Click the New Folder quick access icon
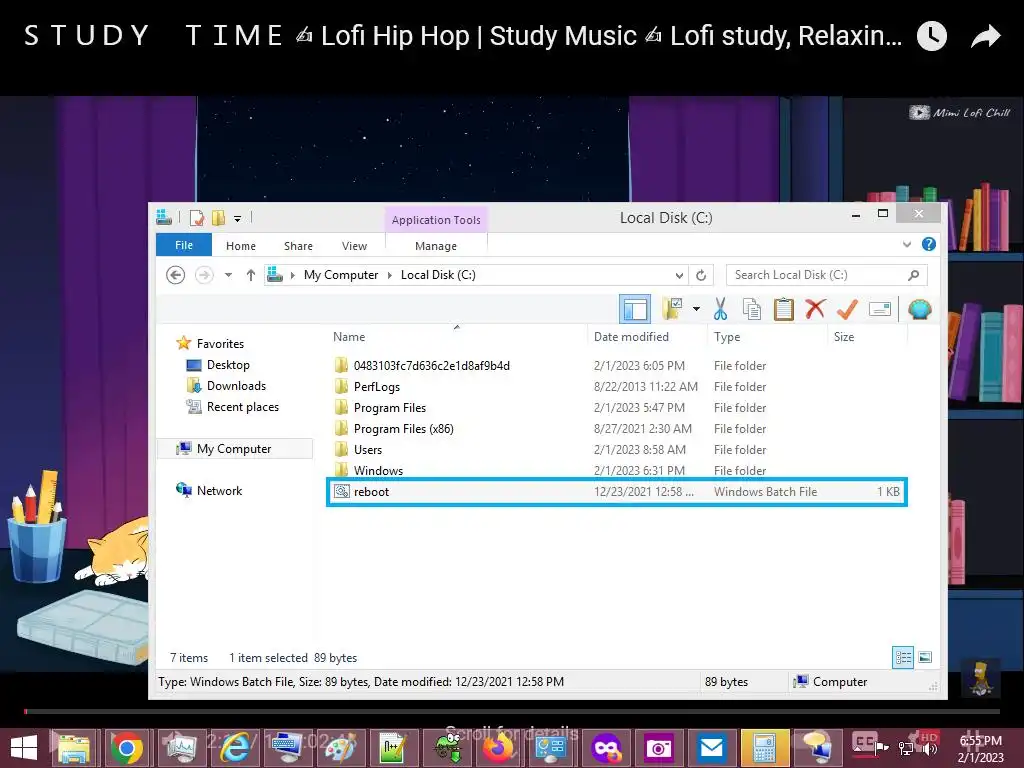Screen dimensions: 1024x768 219,217
